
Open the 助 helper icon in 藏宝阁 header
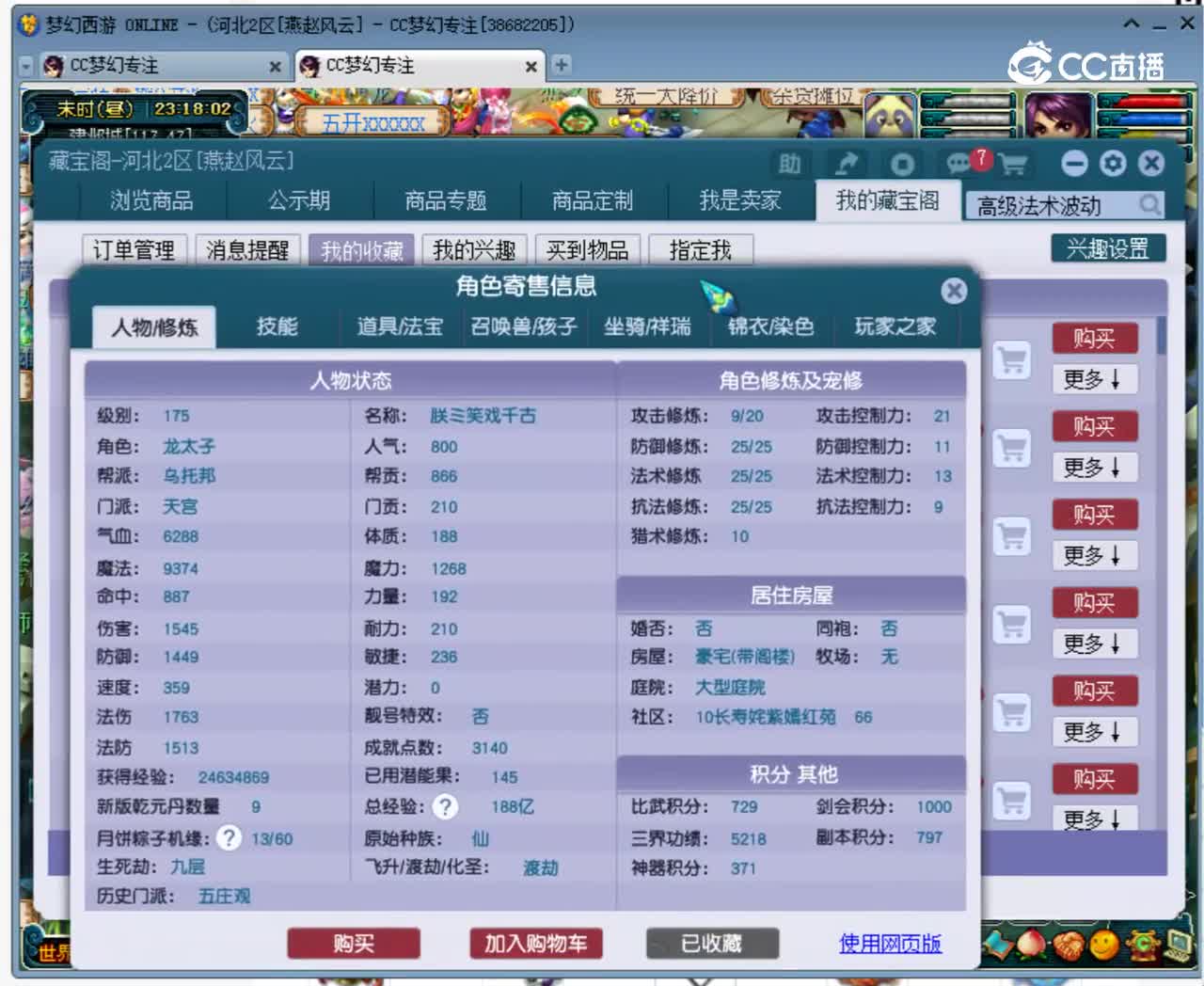790,165
